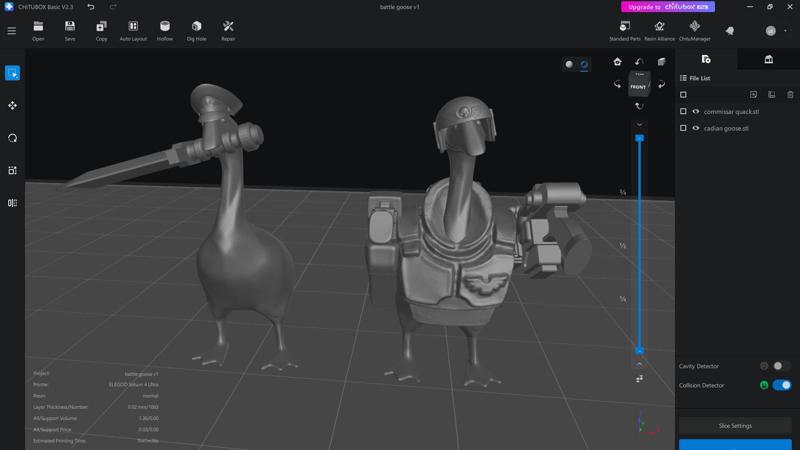Click Upgrade to Chitubox Pro banner
Screen dimensions: 800x450
click(667, 7)
